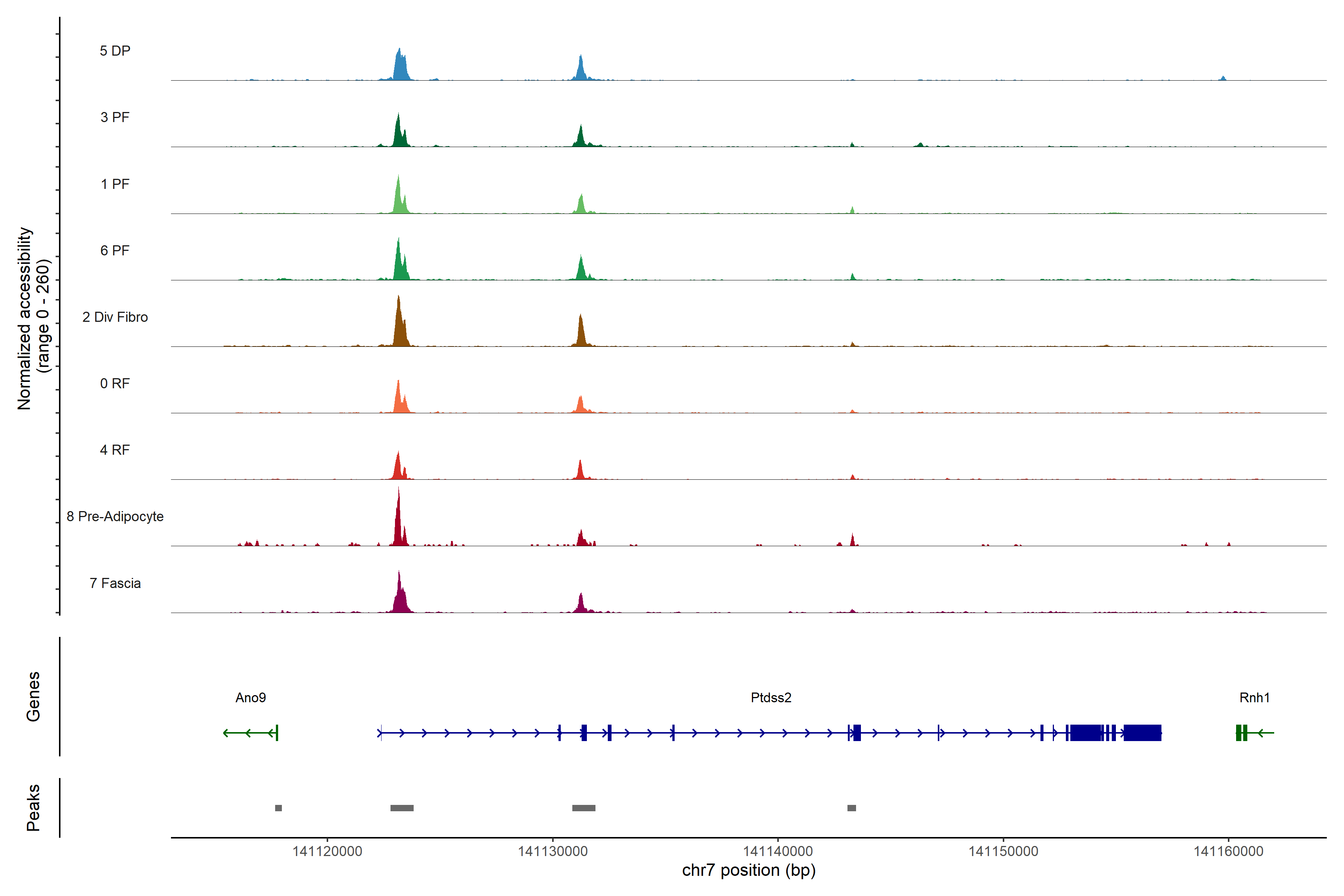Click the 5 DP track label
The height and width of the screenshot is (896, 1344).
point(115,51)
